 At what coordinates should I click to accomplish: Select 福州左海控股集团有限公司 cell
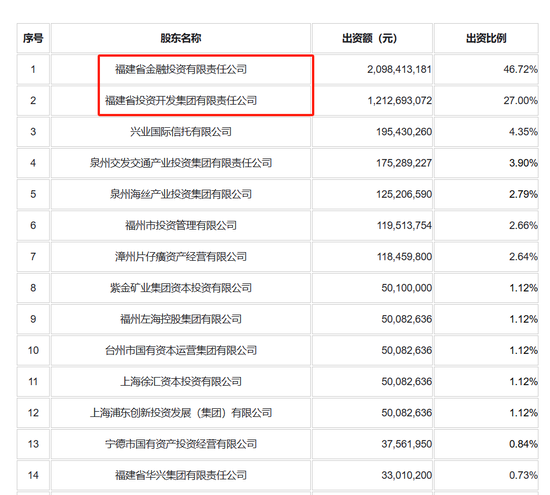coord(181,319)
